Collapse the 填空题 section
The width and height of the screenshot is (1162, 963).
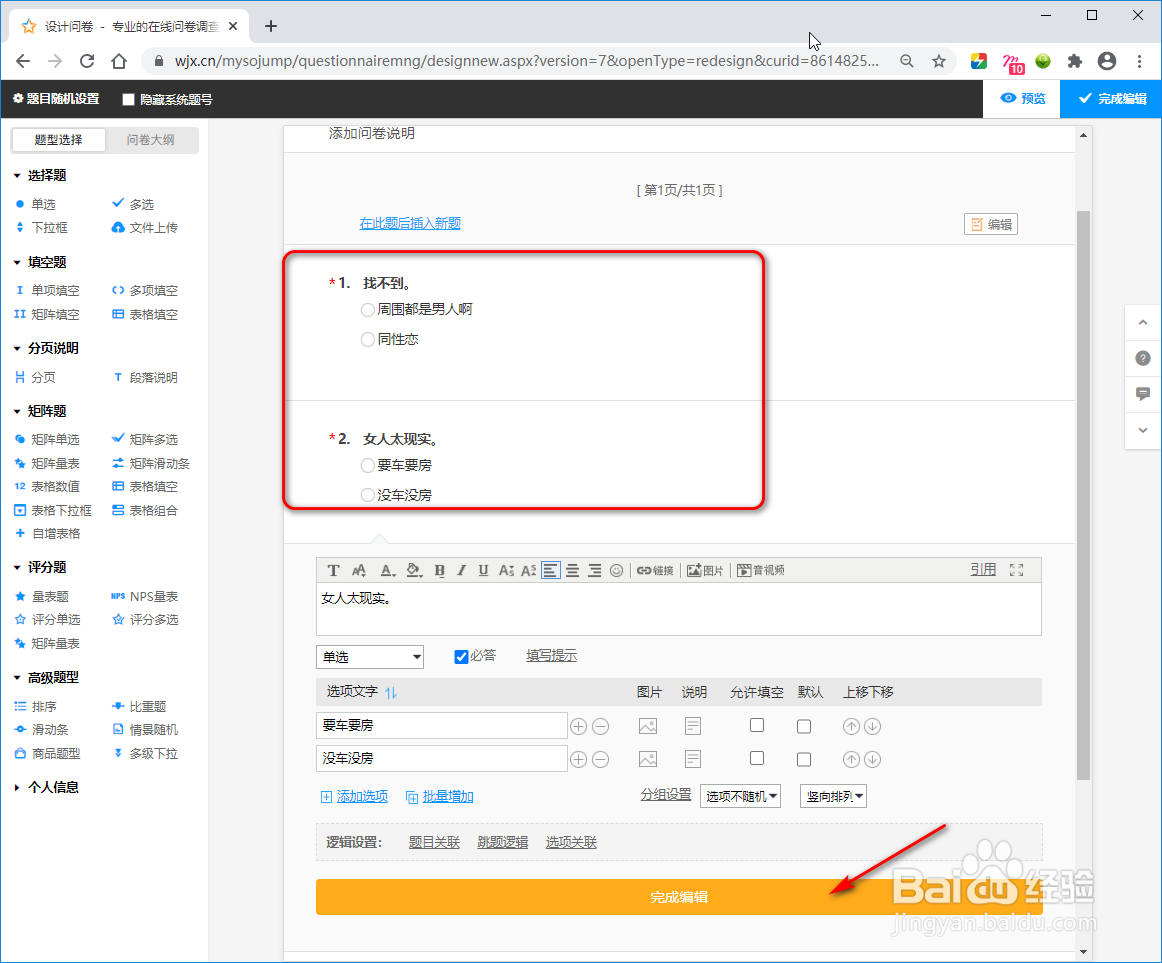pyautogui.click(x=40, y=262)
